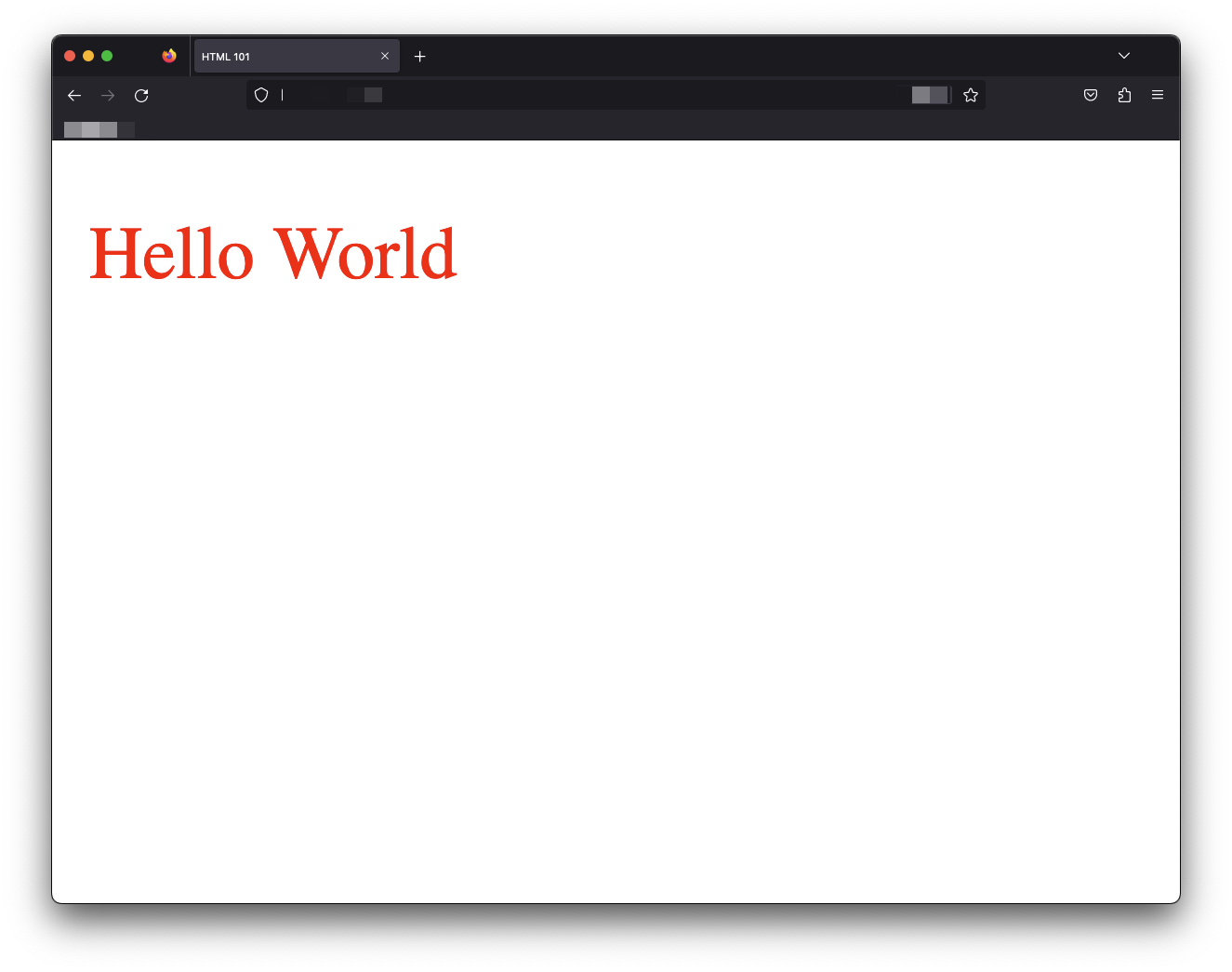Open the Save to Pocket icon
Screen dimensions: 1232x972
pyautogui.click(x=1090, y=94)
